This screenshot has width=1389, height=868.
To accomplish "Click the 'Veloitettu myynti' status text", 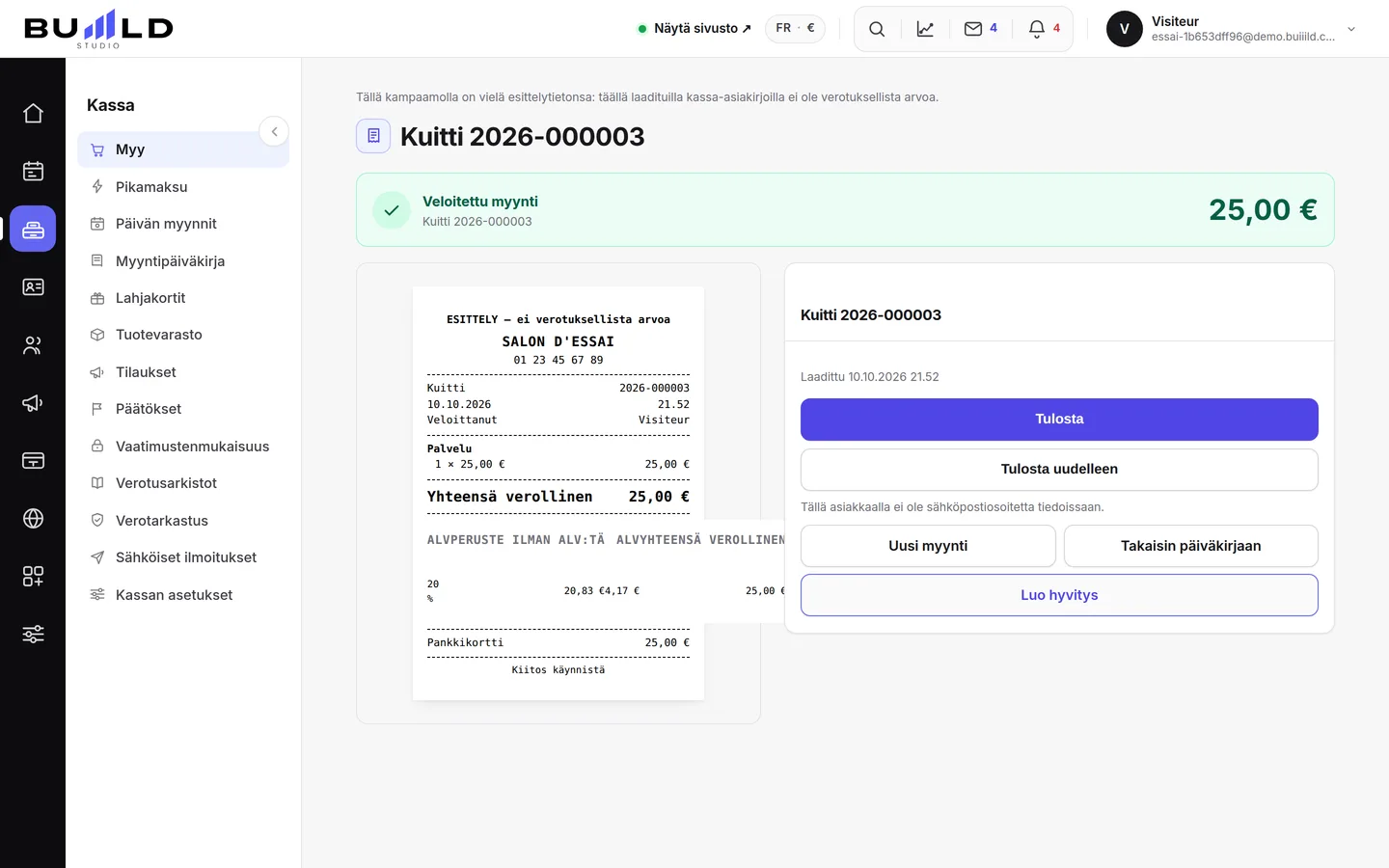I will pos(480,202).
